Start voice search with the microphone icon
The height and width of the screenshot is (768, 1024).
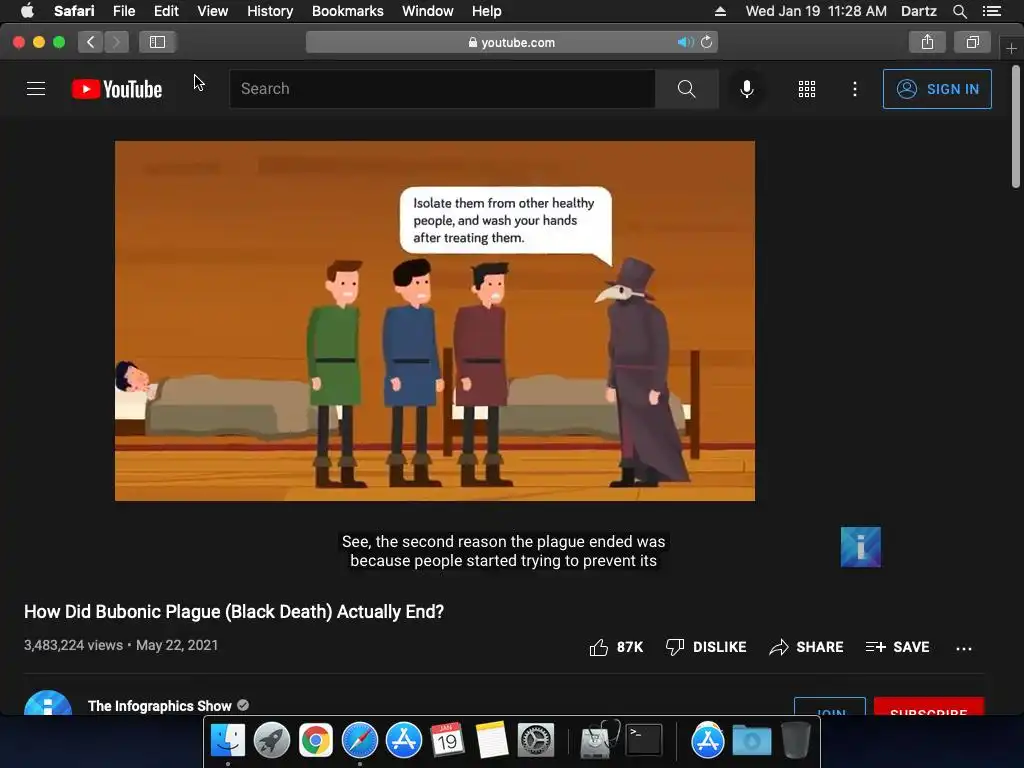pos(746,89)
